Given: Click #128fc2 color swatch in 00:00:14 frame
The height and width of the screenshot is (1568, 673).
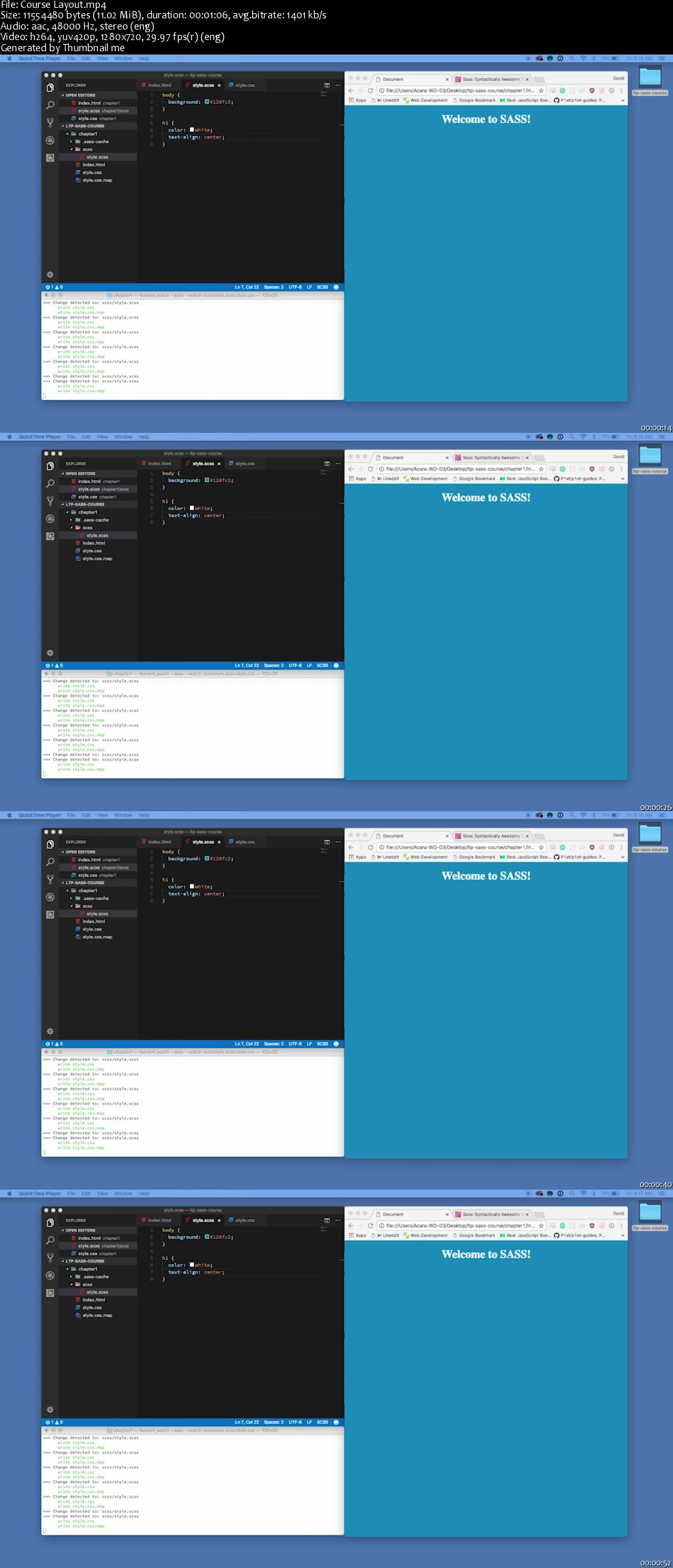Looking at the screenshot, I should 207,102.
